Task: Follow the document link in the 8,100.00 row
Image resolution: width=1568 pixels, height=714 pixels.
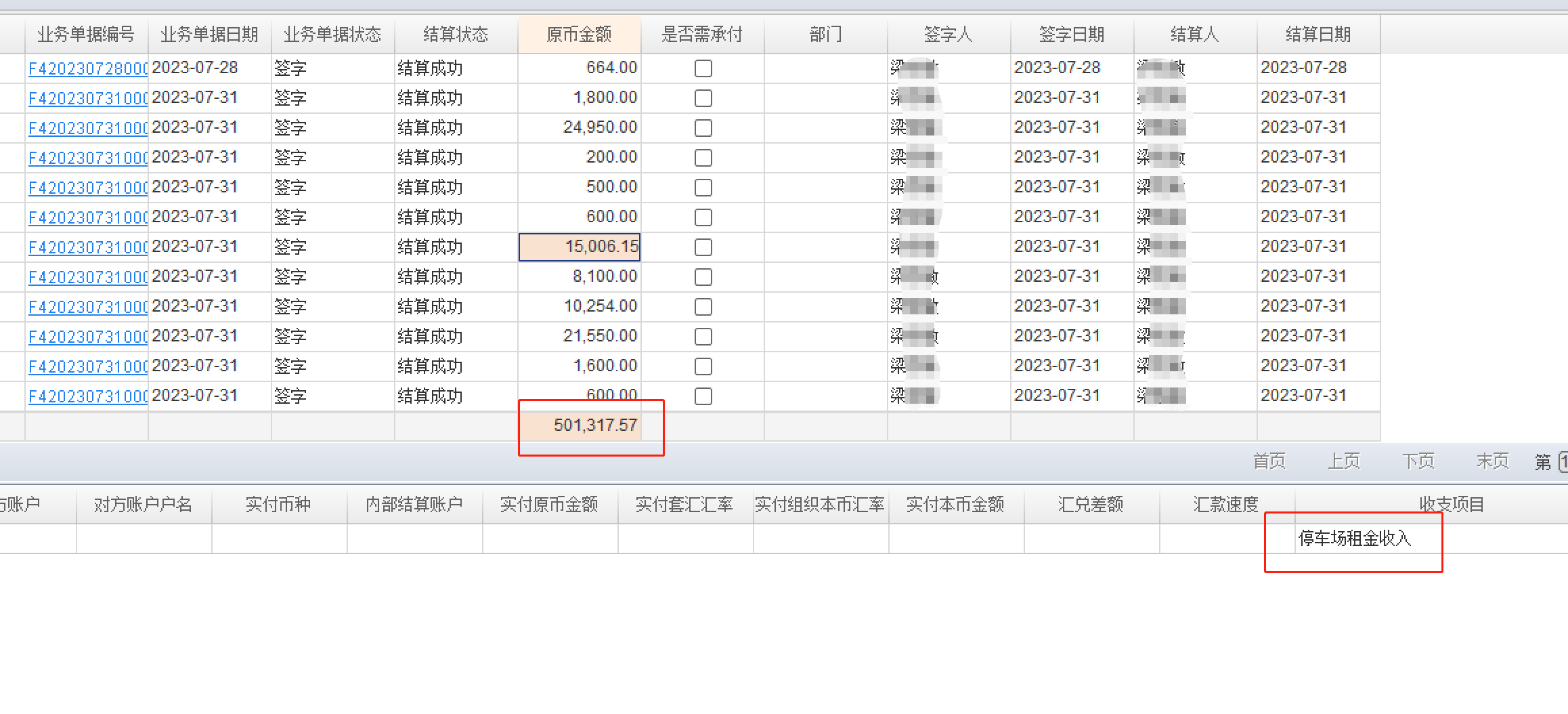Action: [x=88, y=277]
